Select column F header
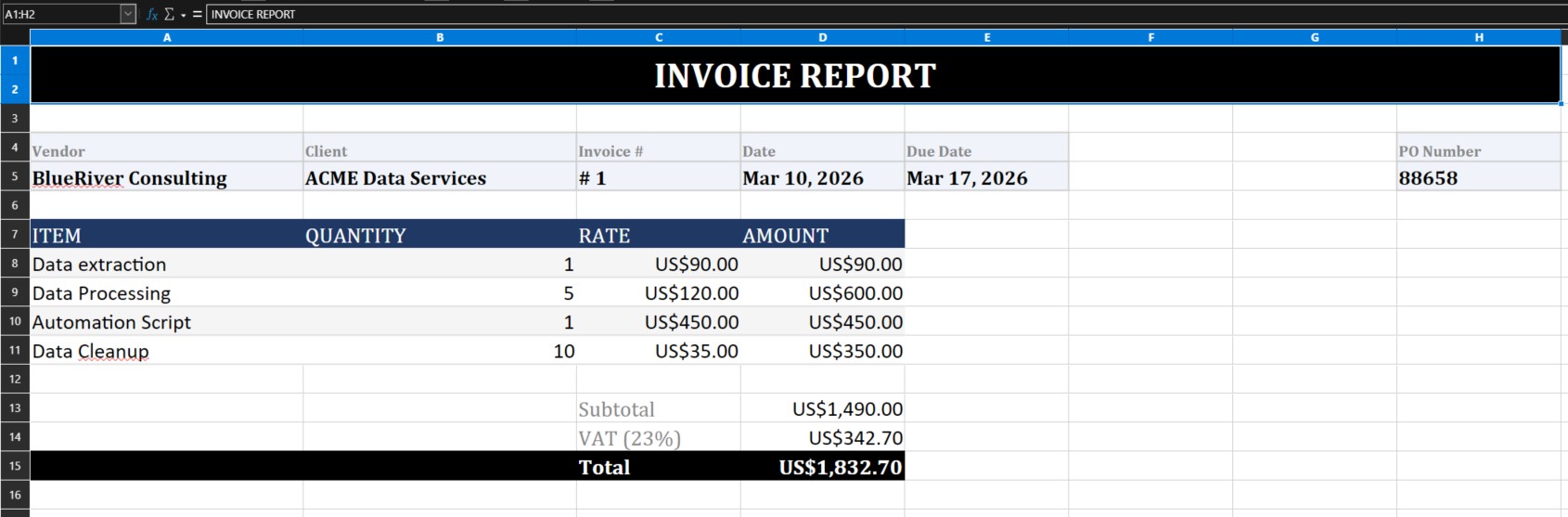Image resolution: width=1568 pixels, height=517 pixels. point(1150,37)
